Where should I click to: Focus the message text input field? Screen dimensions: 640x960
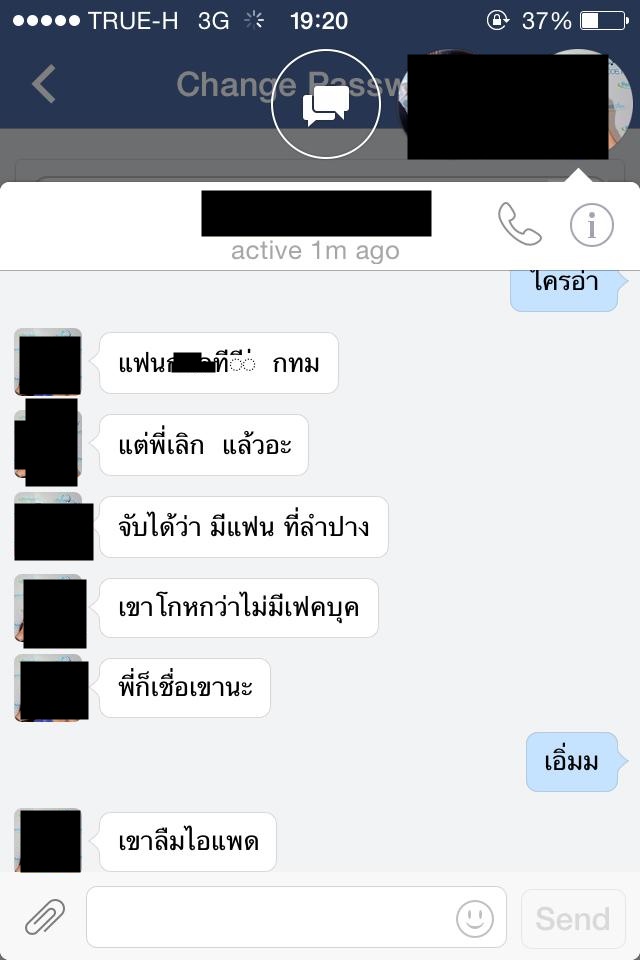click(x=296, y=917)
